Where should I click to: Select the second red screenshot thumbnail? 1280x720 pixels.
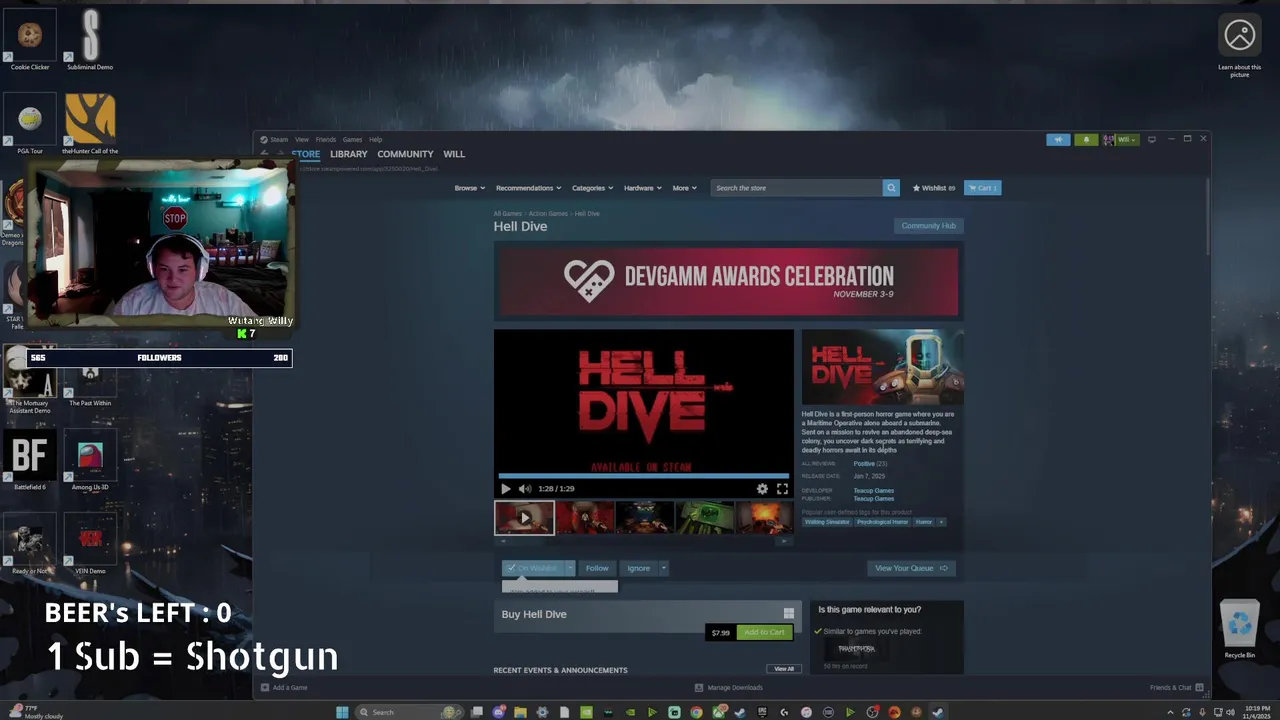click(584, 518)
